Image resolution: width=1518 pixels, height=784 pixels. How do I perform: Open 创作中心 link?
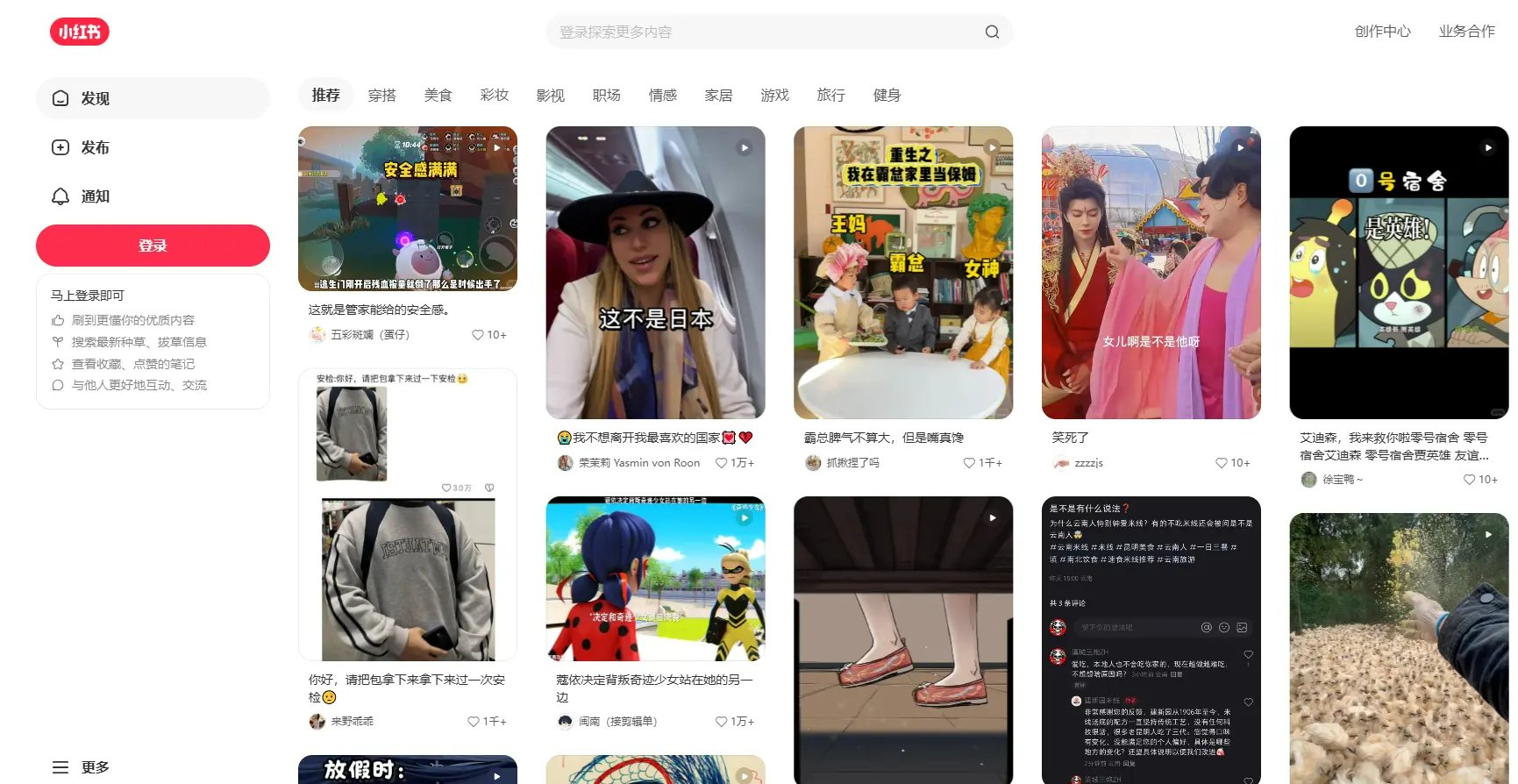point(1382,32)
